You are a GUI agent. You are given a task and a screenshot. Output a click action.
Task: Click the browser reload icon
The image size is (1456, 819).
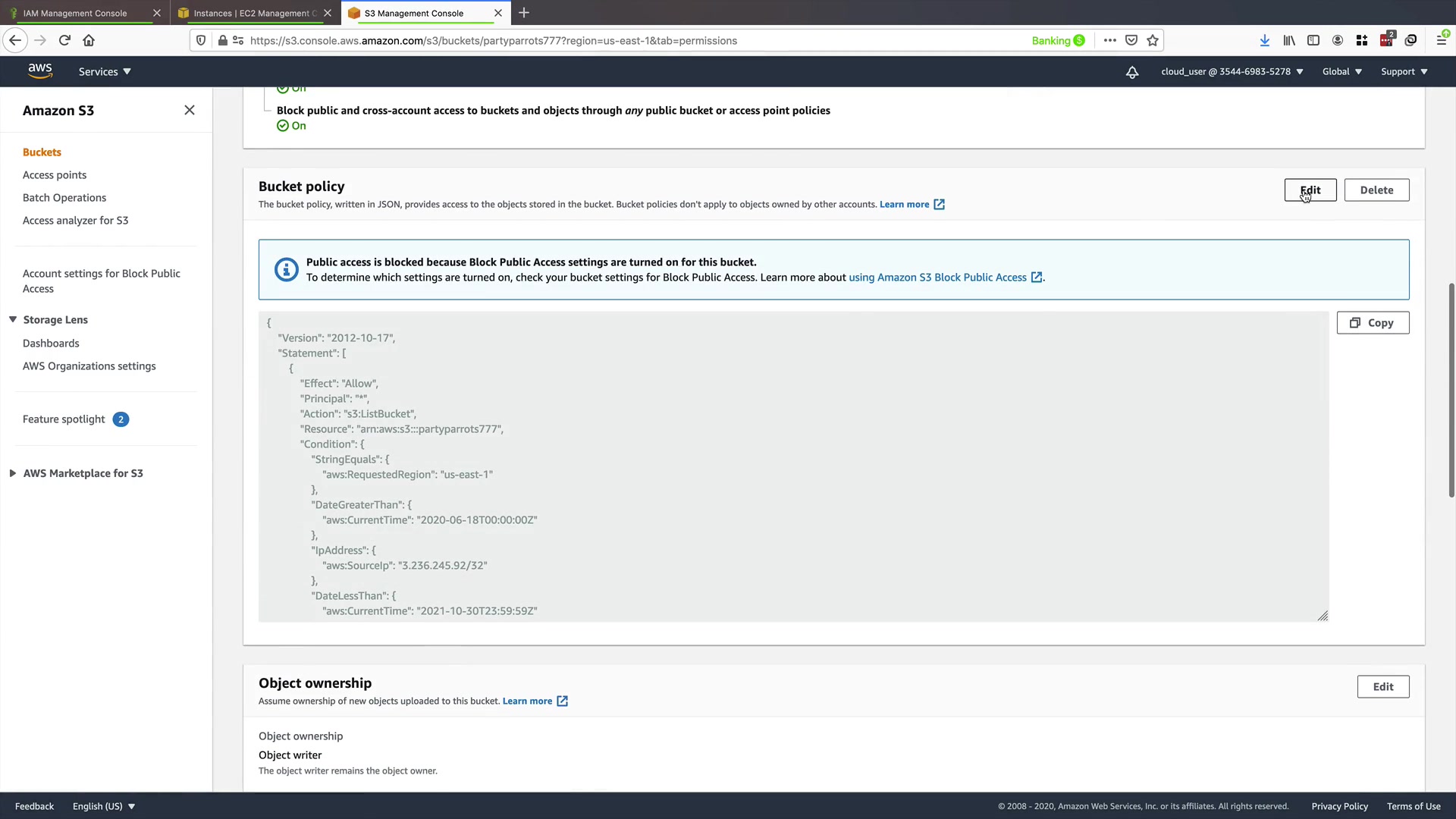(64, 40)
